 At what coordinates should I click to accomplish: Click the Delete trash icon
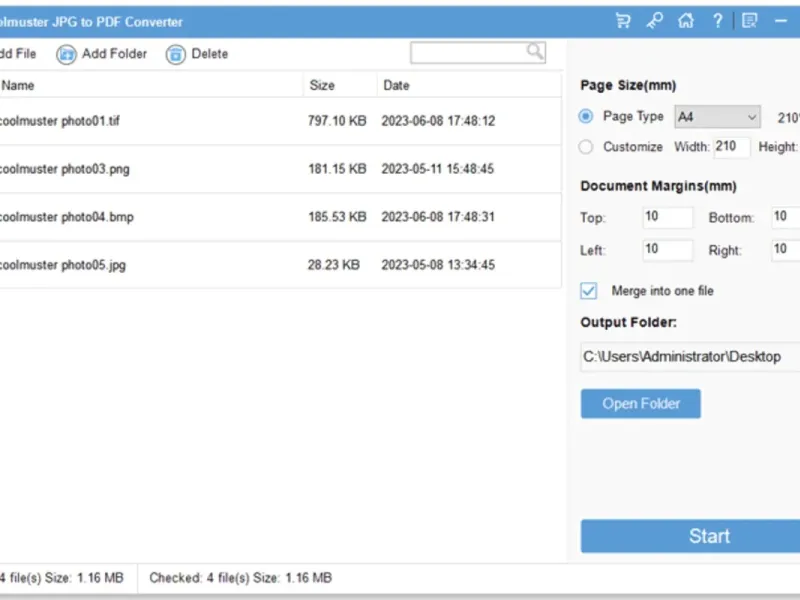(176, 54)
